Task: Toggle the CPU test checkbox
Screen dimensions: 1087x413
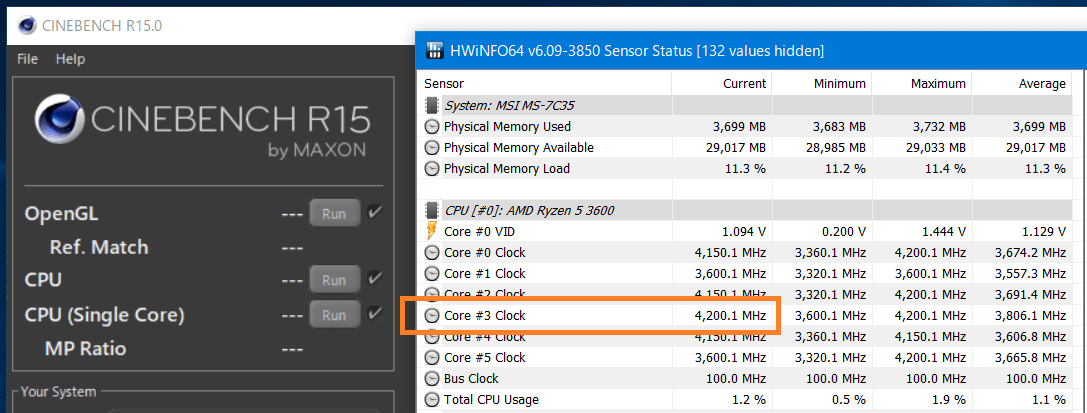Action: click(x=374, y=279)
